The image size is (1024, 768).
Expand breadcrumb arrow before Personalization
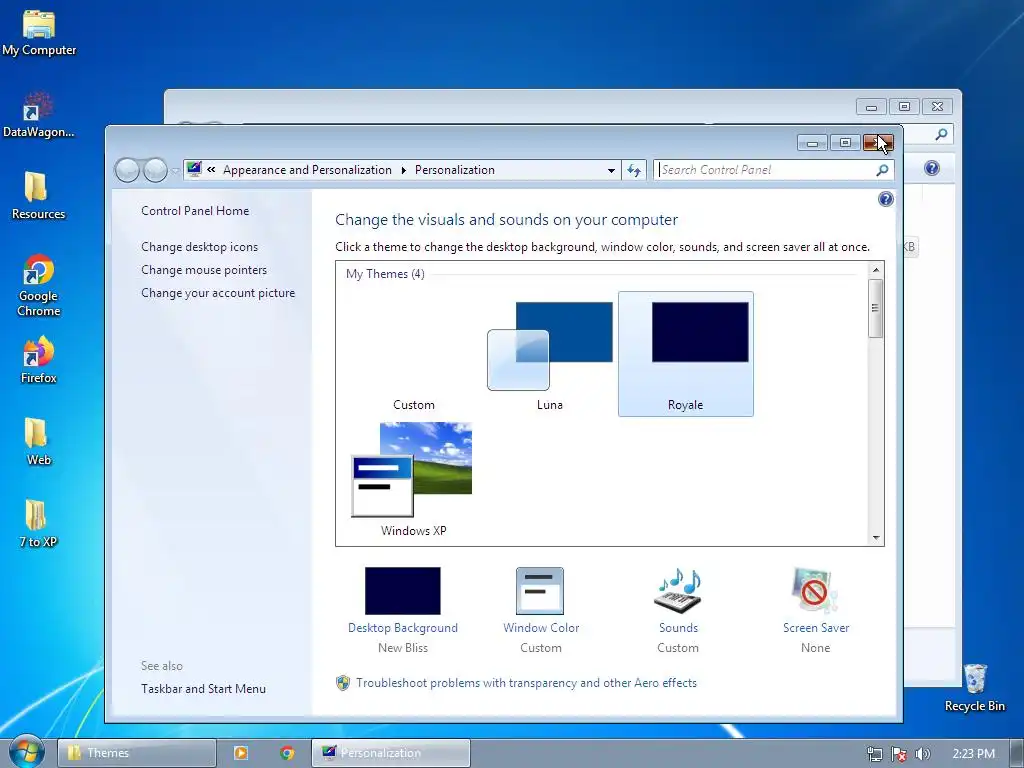pos(404,170)
